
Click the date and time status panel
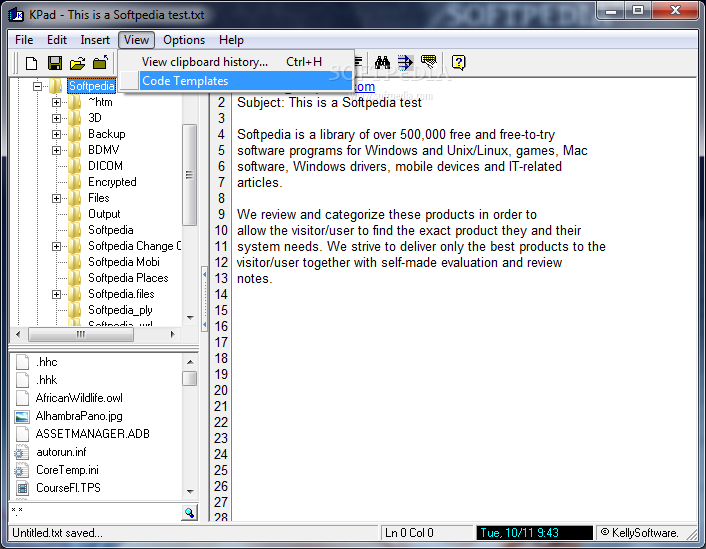click(x=534, y=533)
